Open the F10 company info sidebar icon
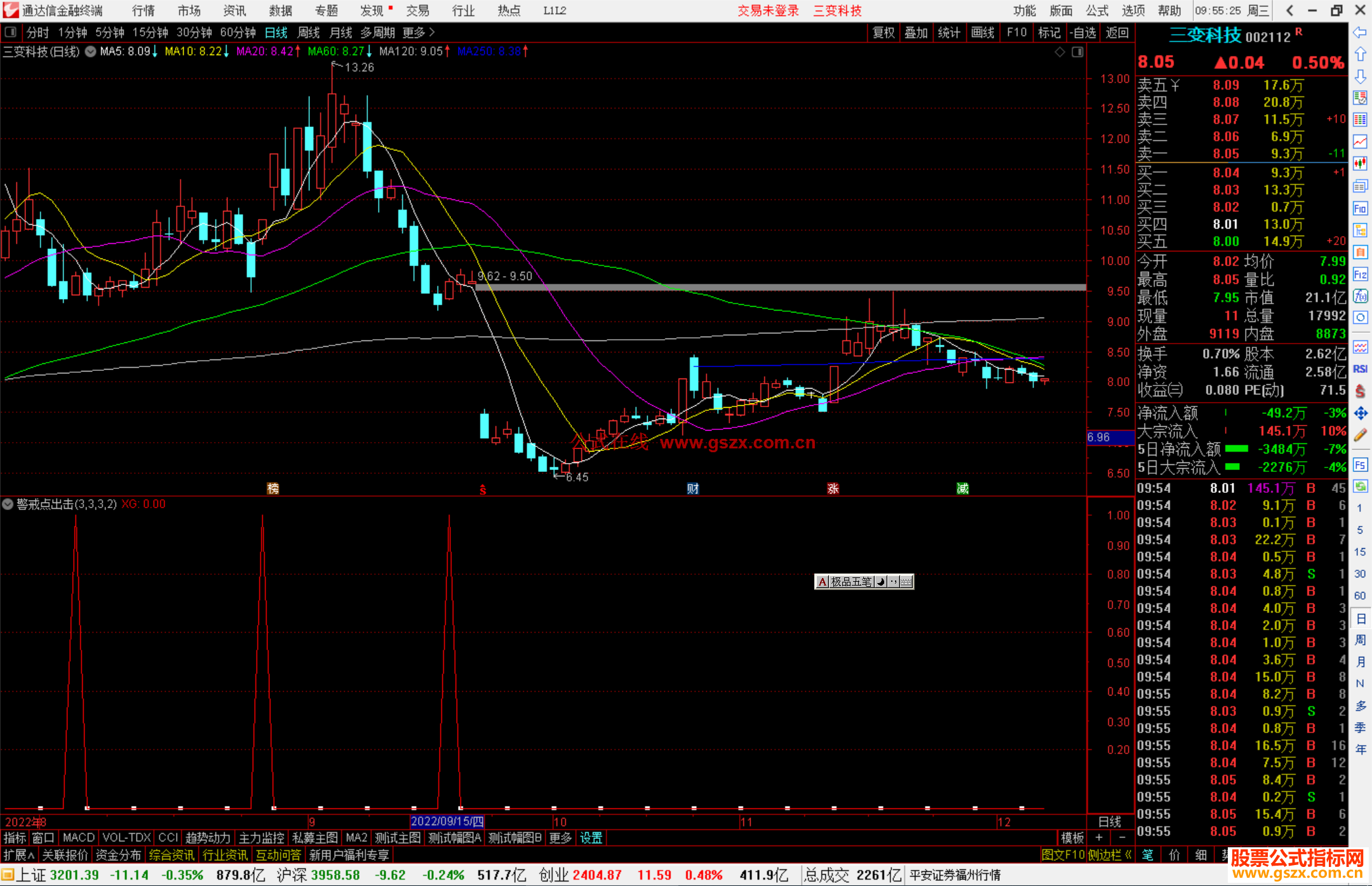Viewport: 1372px width, 886px height. (1360, 209)
